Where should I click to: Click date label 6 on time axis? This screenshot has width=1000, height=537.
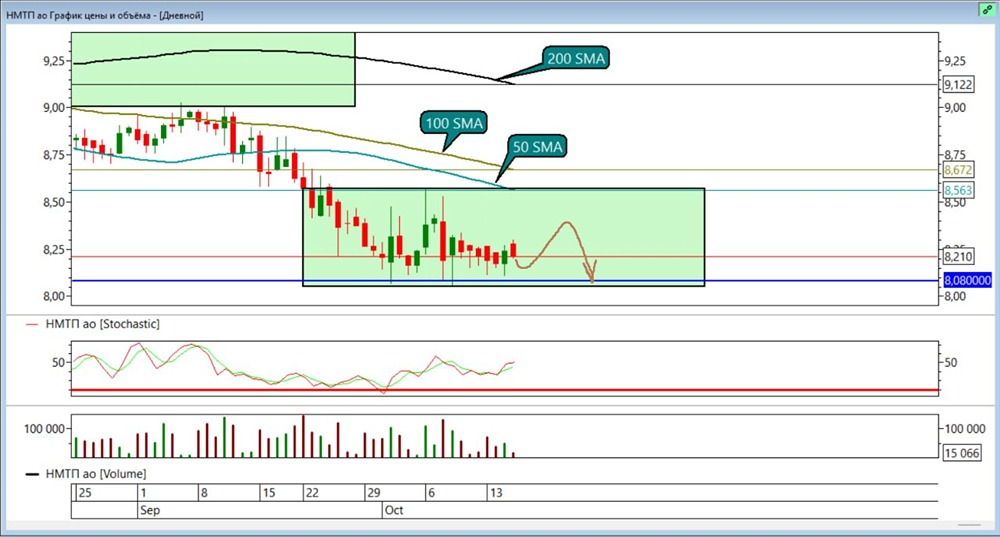click(431, 492)
